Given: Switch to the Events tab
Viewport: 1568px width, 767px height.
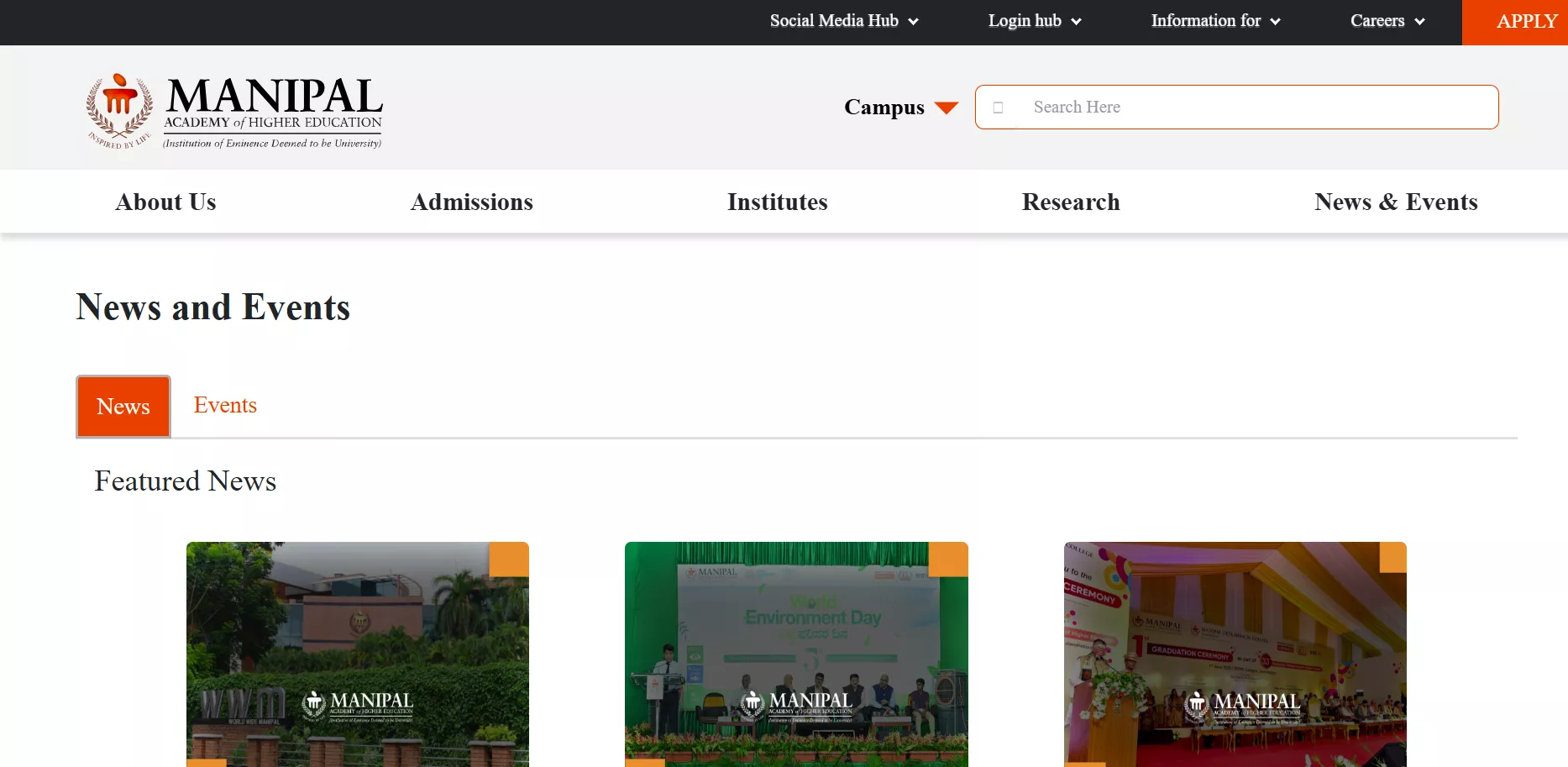Looking at the screenshot, I should pos(225,405).
